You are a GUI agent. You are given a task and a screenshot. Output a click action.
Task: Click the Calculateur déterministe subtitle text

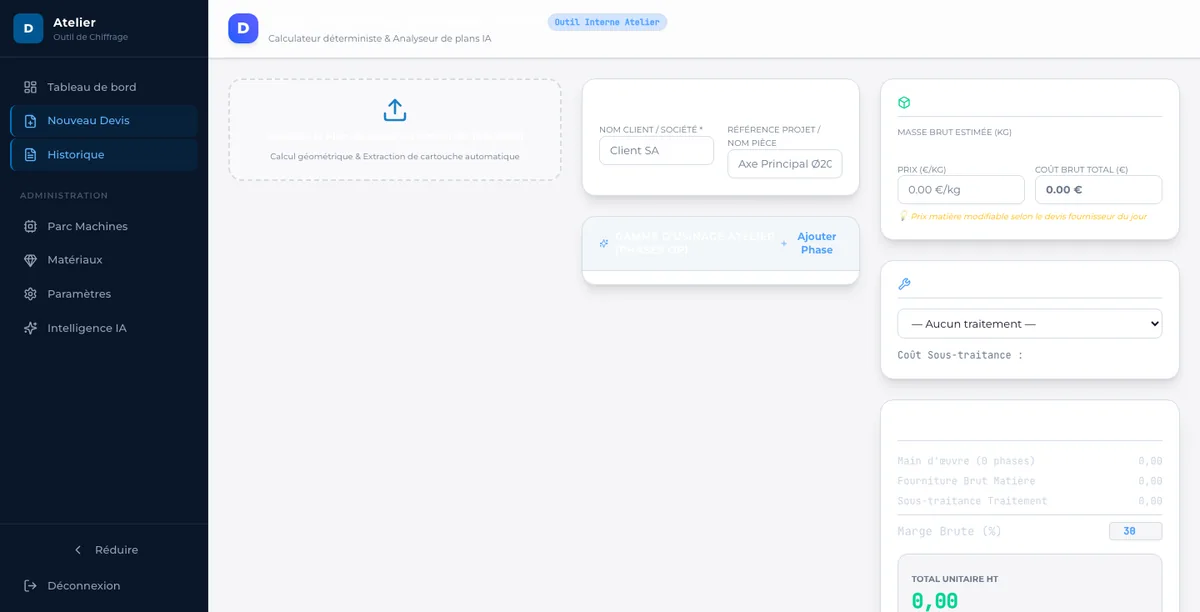[x=380, y=39]
